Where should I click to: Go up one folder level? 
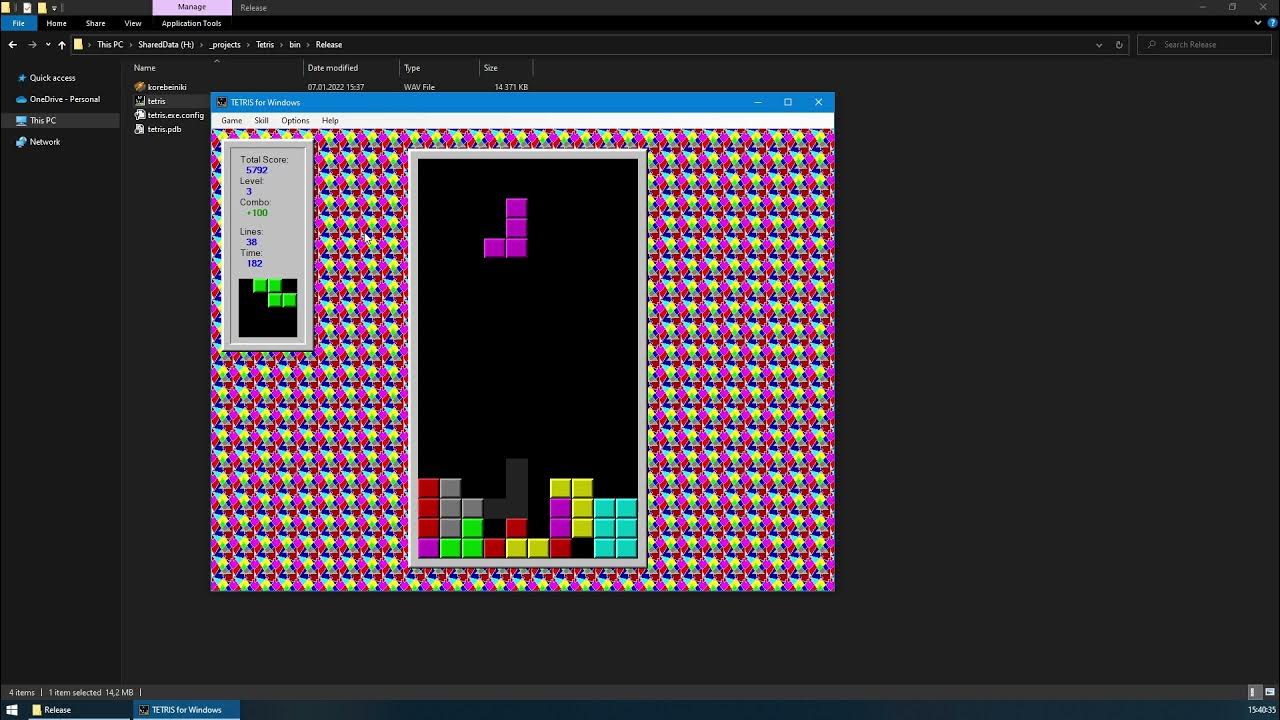point(62,45)
